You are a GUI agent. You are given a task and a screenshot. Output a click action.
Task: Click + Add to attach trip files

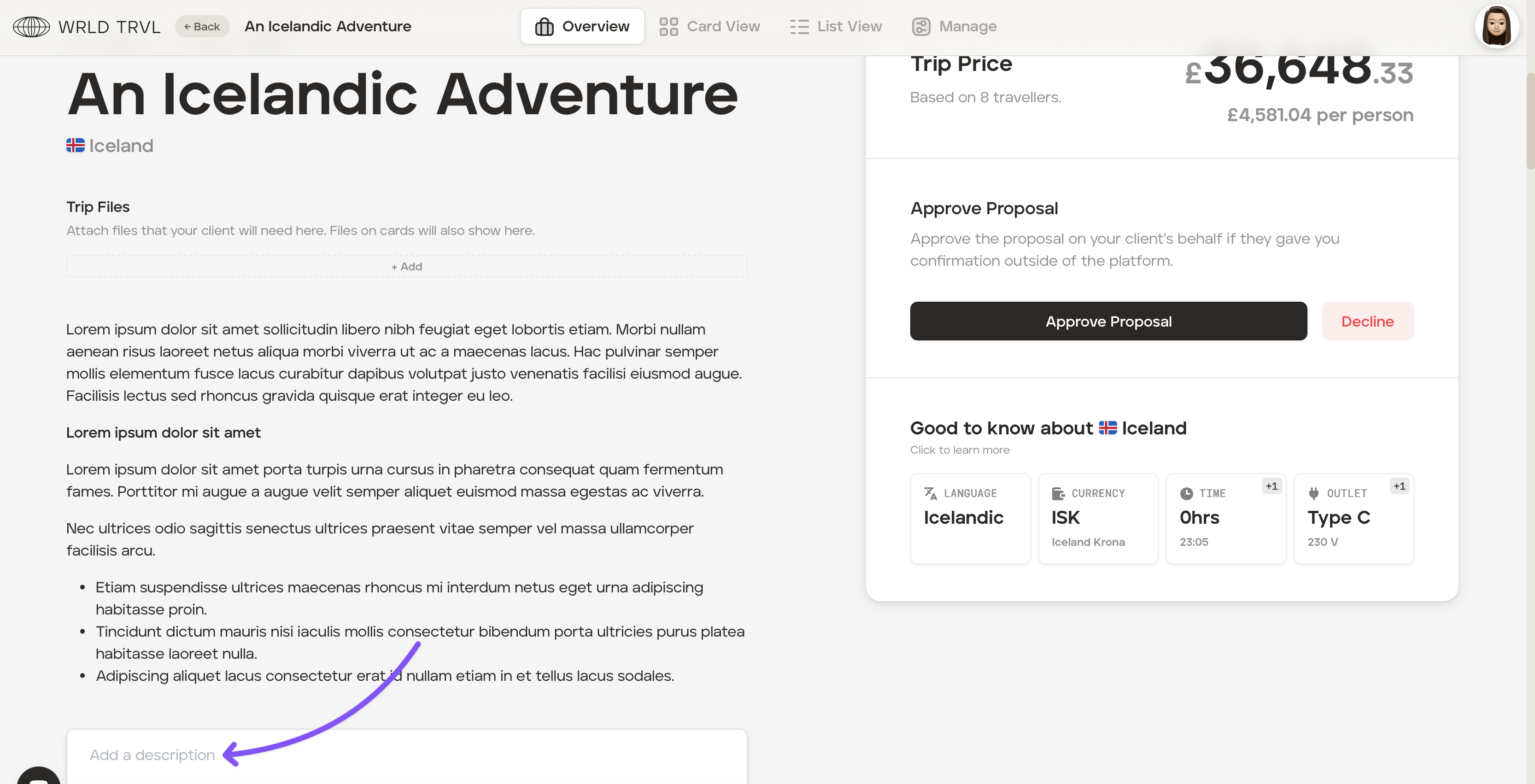tap(406, 266)
